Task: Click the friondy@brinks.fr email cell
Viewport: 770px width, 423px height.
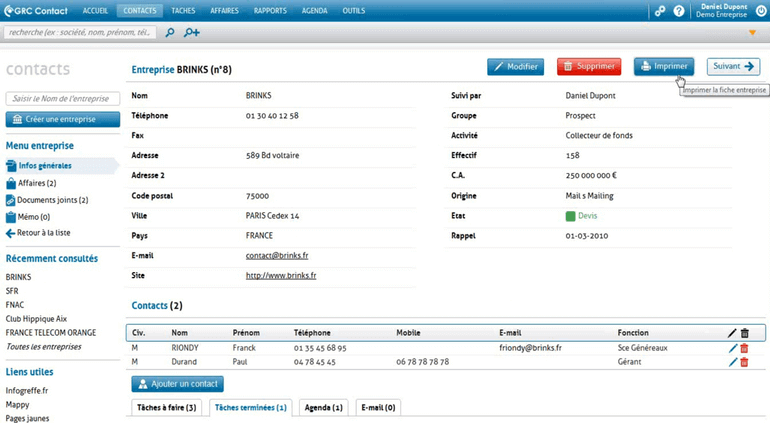Action: (530, 348)
